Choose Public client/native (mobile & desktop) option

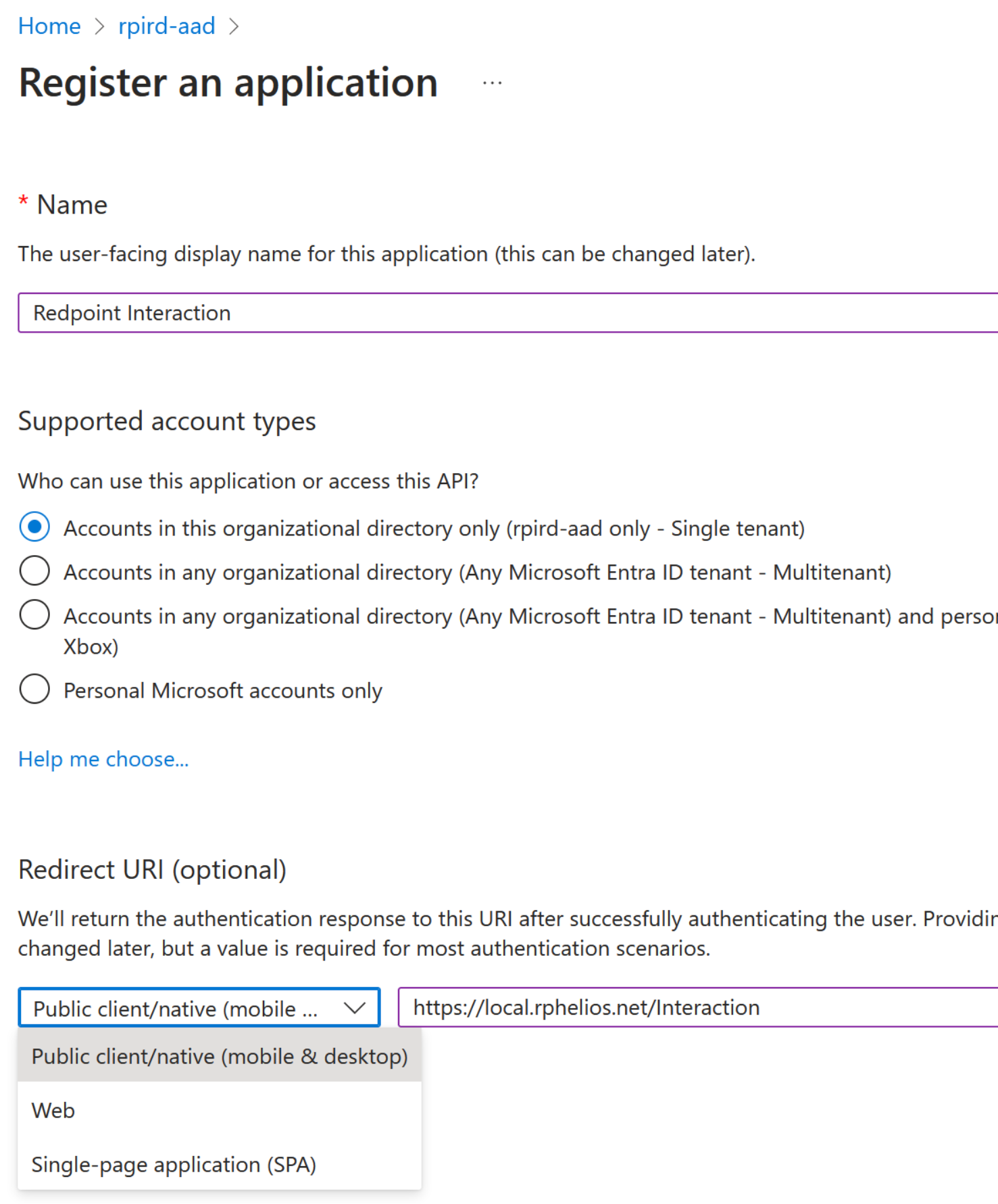[220, 1056]
